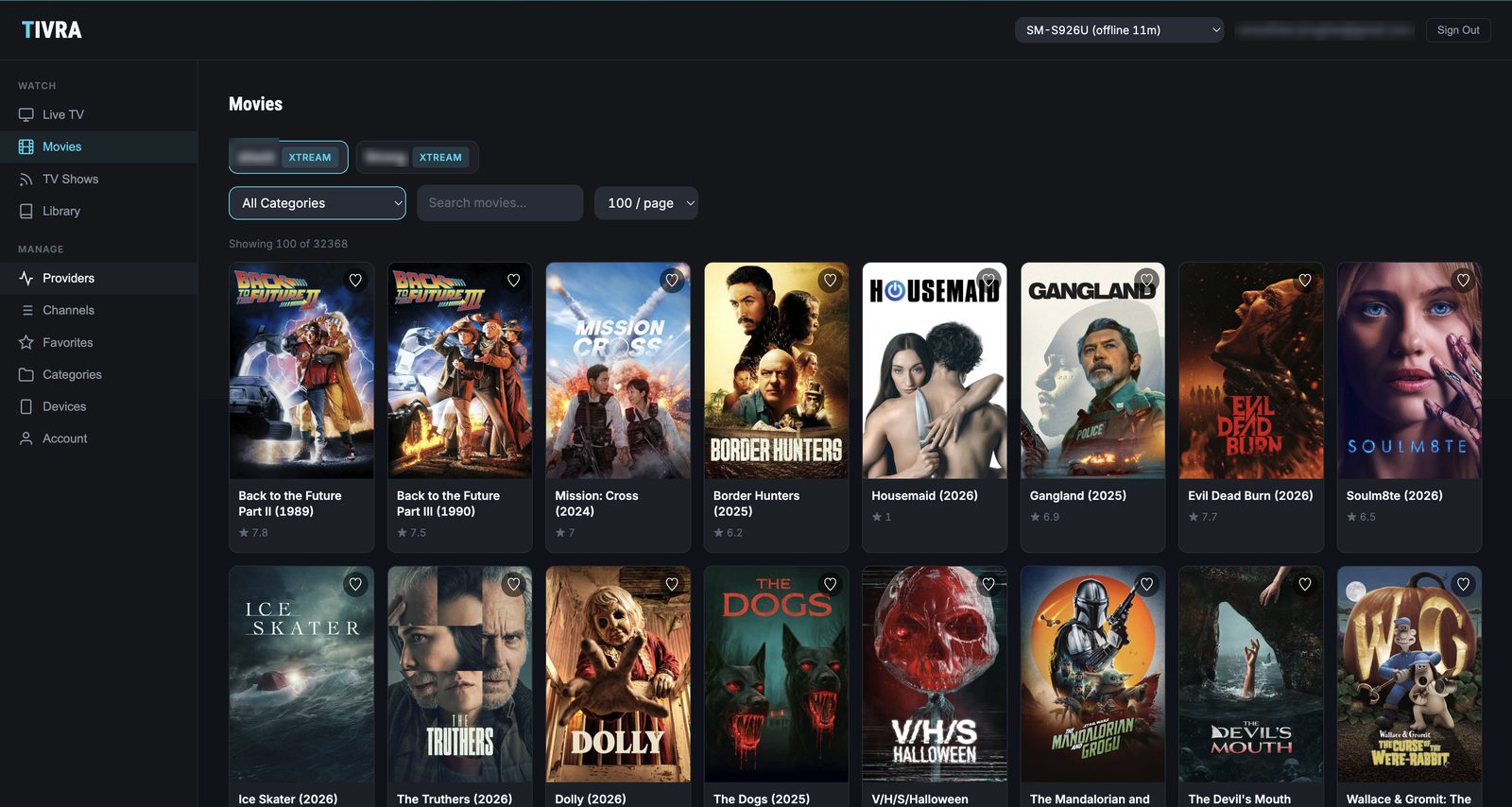Open the Account page
Screen dimensions: 1512x807
tap(98, 438)
